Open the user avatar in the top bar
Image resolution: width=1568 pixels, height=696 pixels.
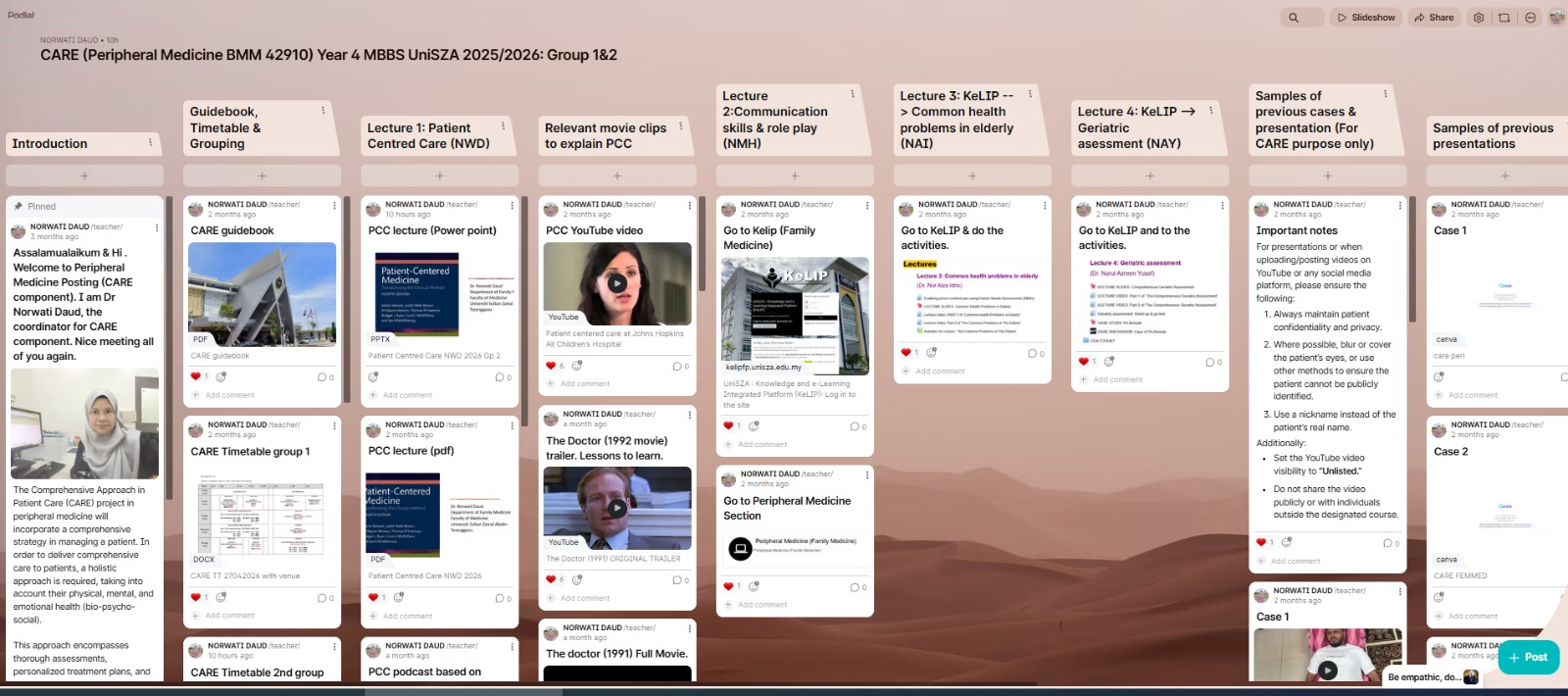pos(1556,18)
